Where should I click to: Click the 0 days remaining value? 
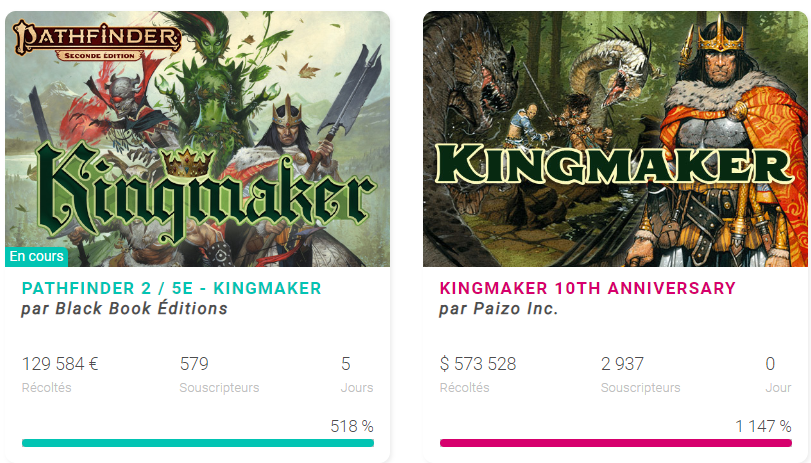tap(770, 364)
